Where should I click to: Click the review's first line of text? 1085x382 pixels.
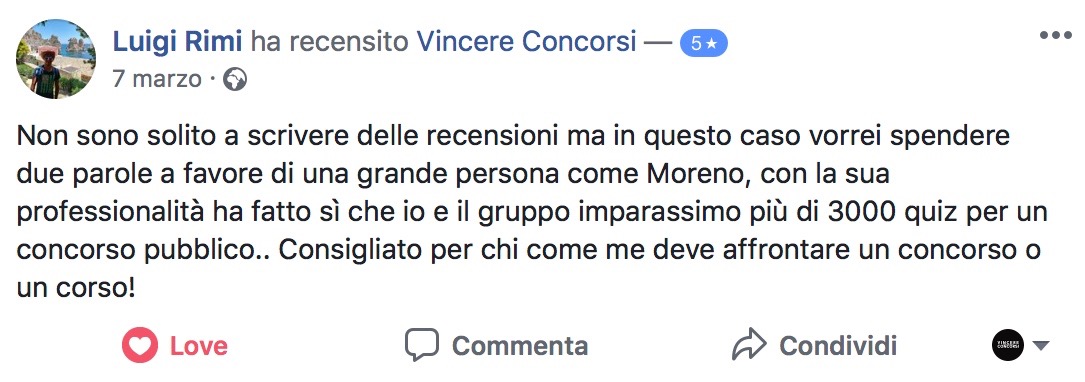[513, 138]
